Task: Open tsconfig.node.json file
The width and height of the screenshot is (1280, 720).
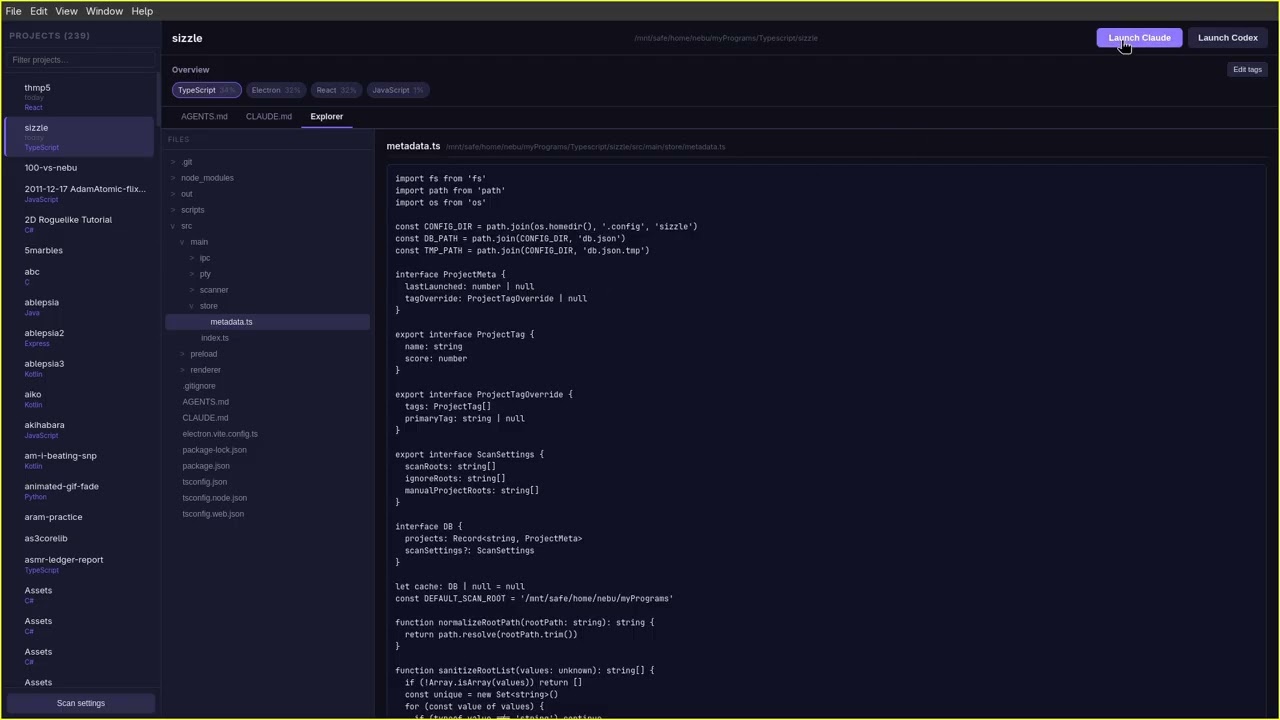Action: coord(267,498)
